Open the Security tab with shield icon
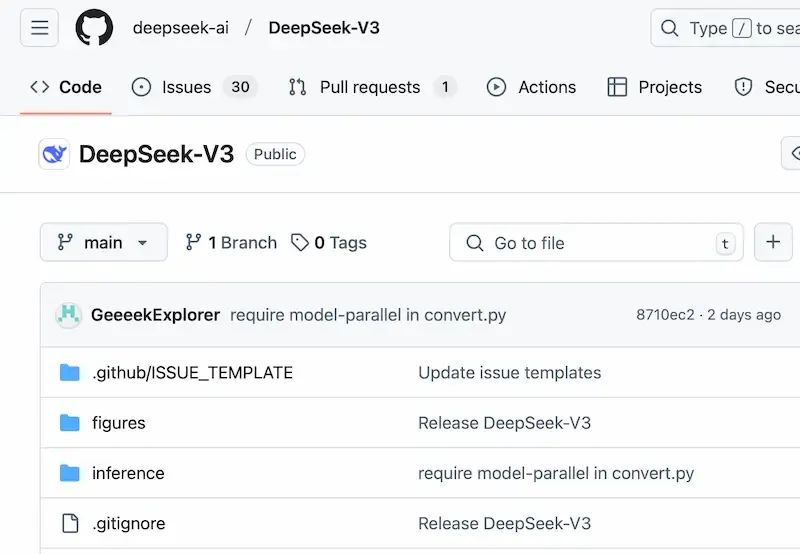800x554 pixels. point(766,87)
